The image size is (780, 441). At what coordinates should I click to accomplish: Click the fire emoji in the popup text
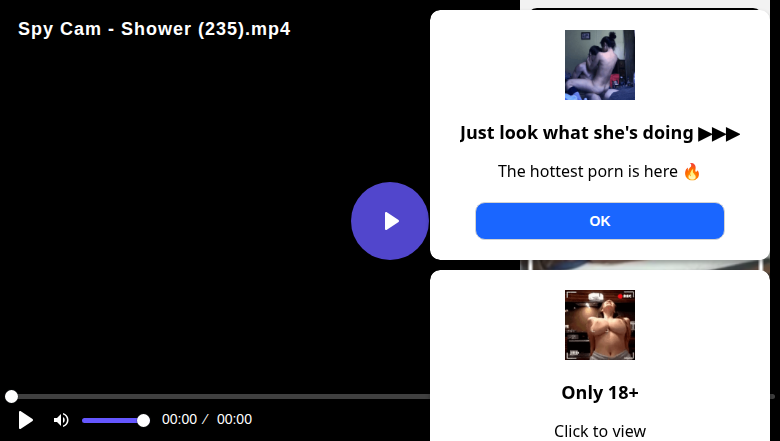[691, 172]
